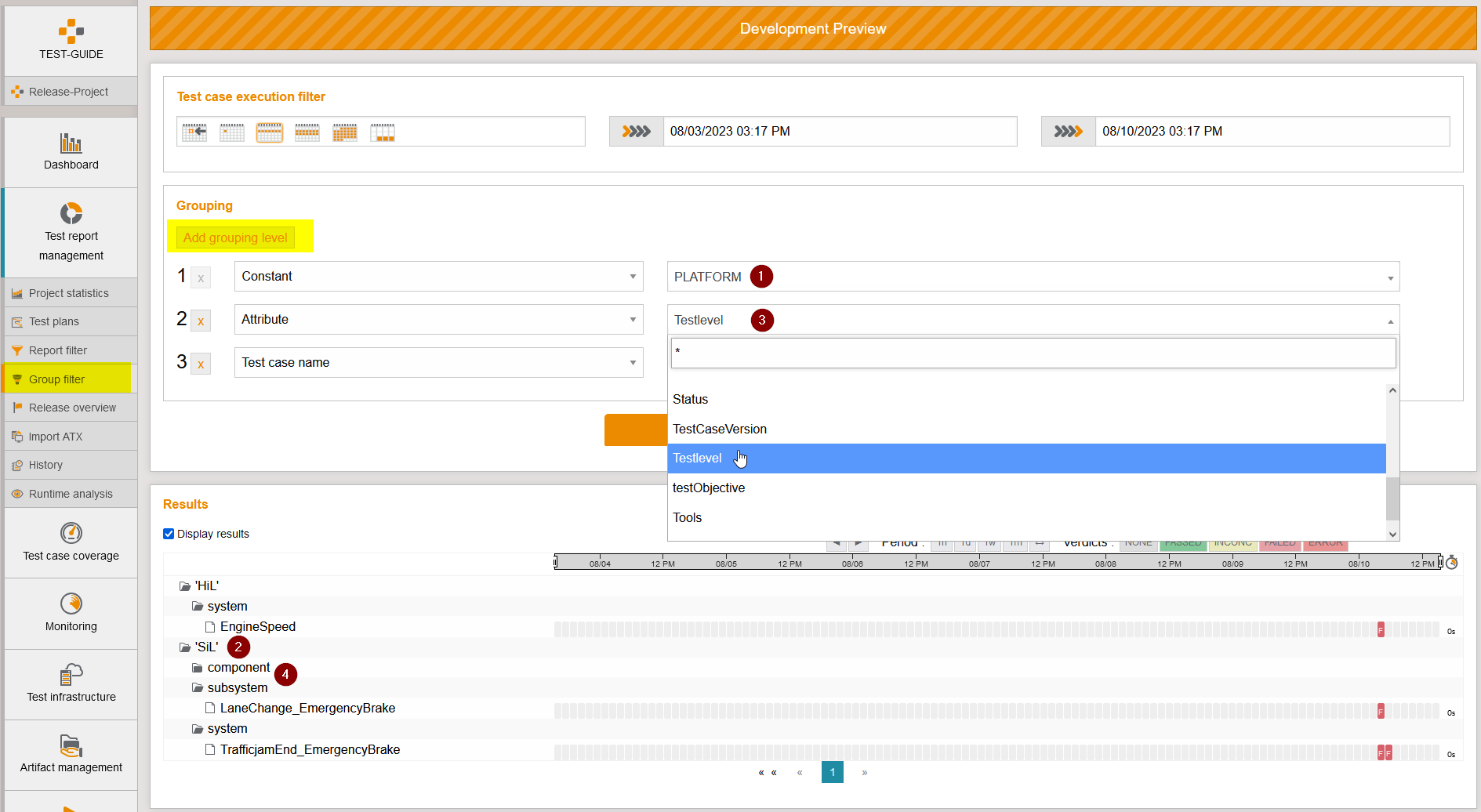
Task: Open the Constant grouping type dropdown
Action: [438, 276]
